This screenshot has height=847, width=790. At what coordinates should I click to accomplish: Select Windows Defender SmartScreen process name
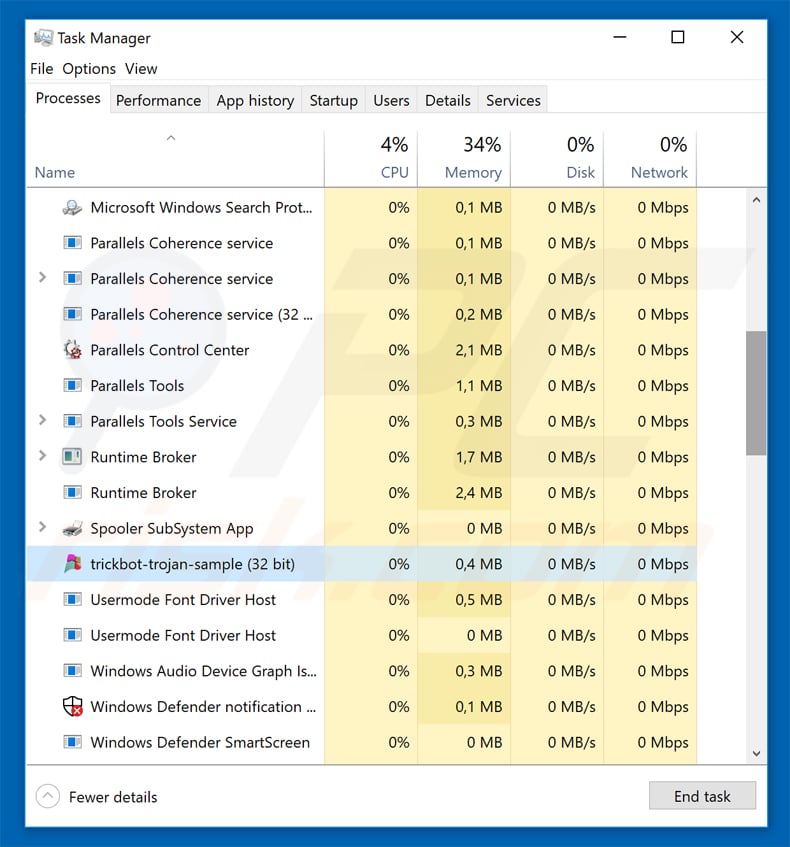pyautogui.click(x=200, y=742)
